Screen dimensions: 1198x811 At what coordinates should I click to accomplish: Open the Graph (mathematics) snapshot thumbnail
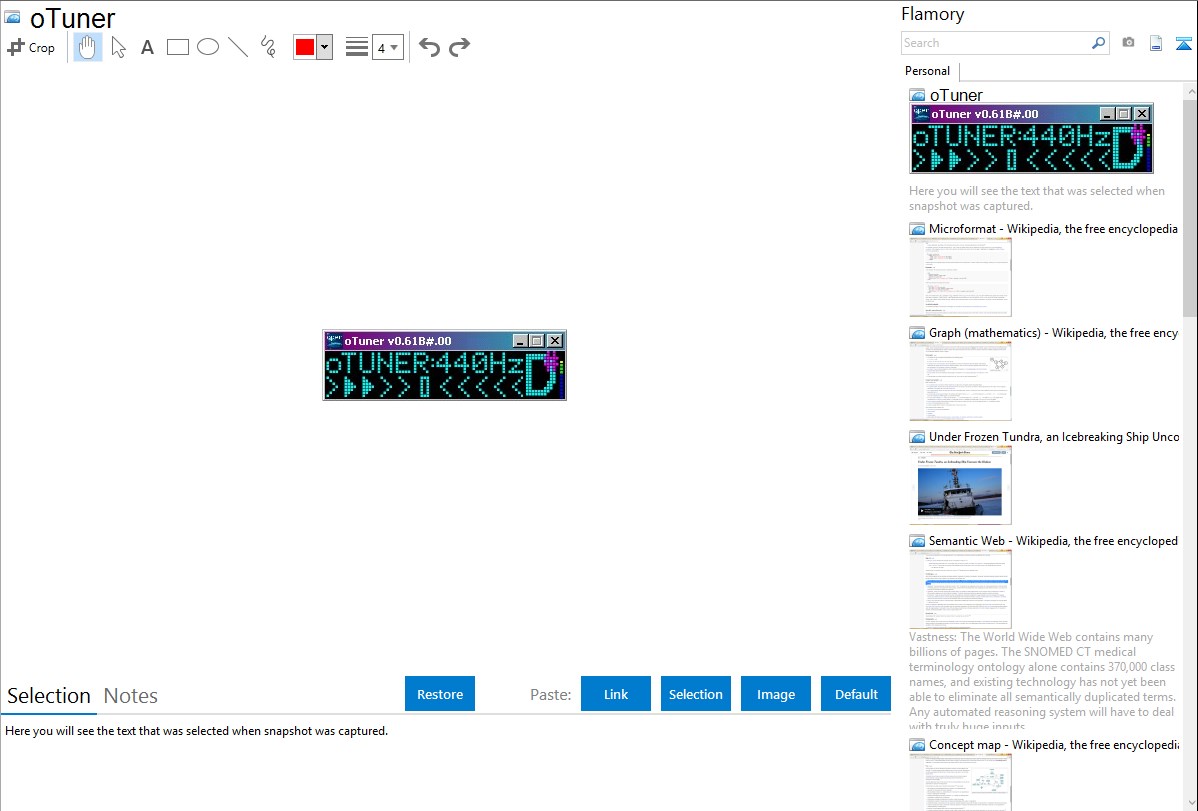tap(960, 381)
